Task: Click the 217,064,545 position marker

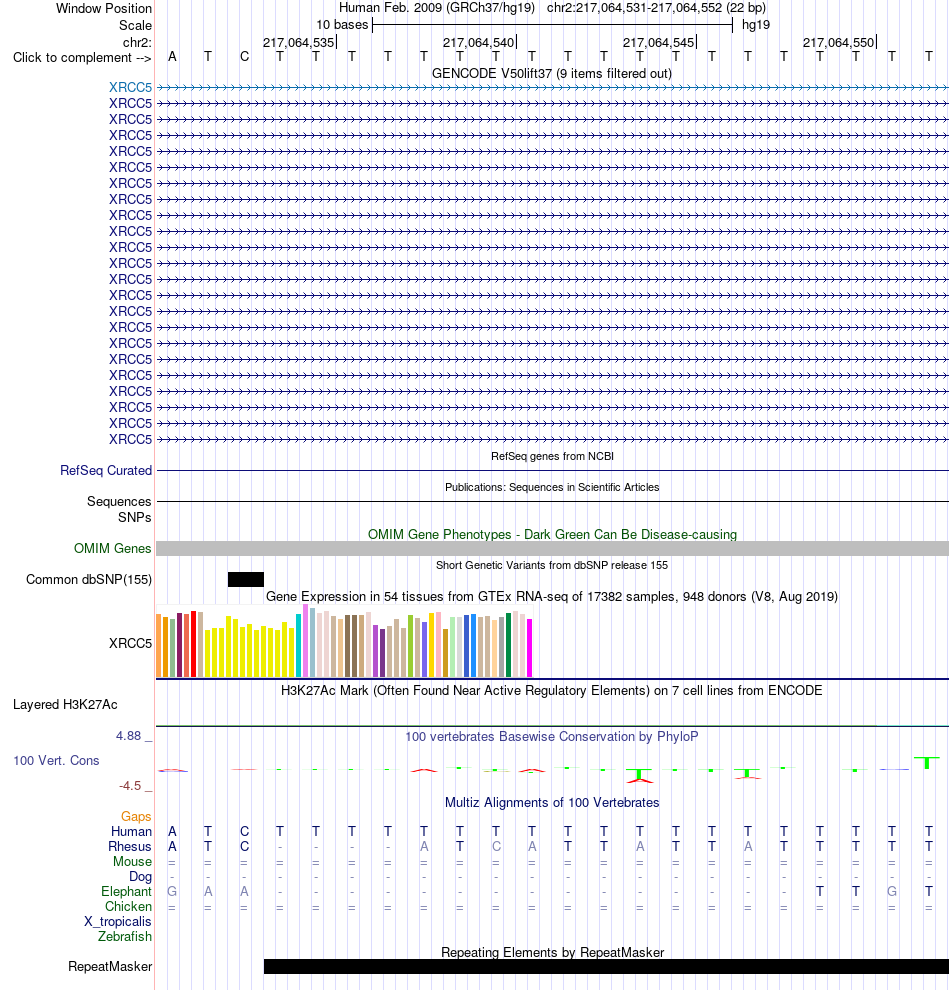Action: coord(659,42)
